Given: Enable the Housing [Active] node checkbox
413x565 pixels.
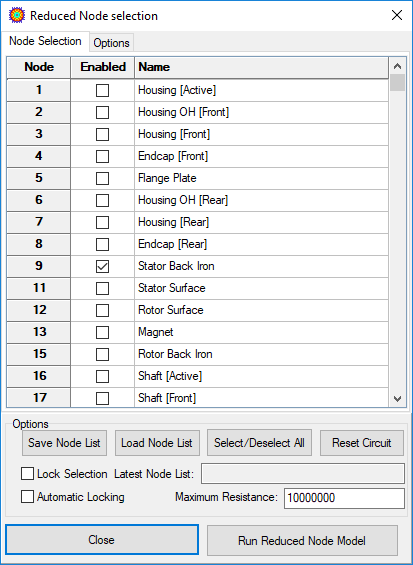Looking at the screenshot, I should coord(102,90).
